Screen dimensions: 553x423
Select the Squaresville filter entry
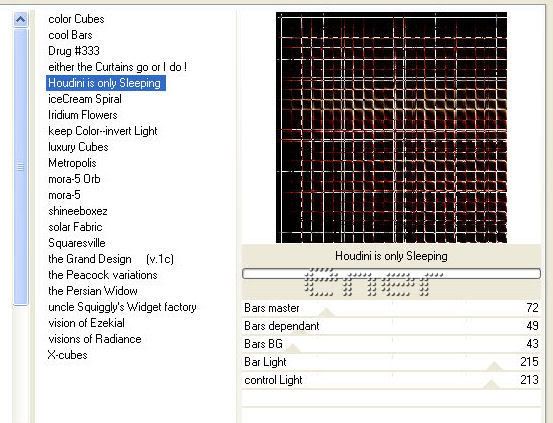[x=77, y=243]
